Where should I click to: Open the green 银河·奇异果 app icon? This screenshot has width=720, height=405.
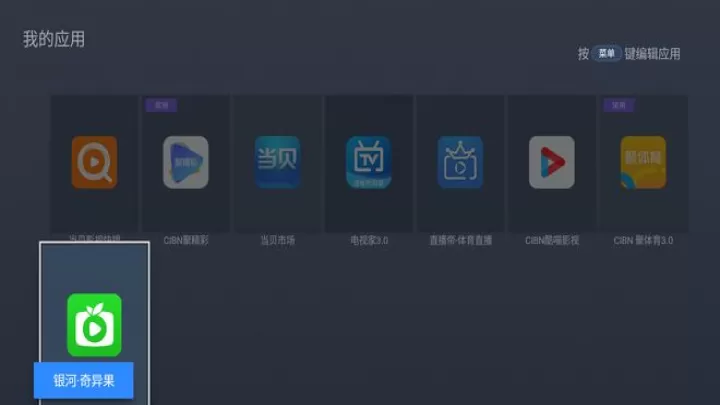[94, 325]
